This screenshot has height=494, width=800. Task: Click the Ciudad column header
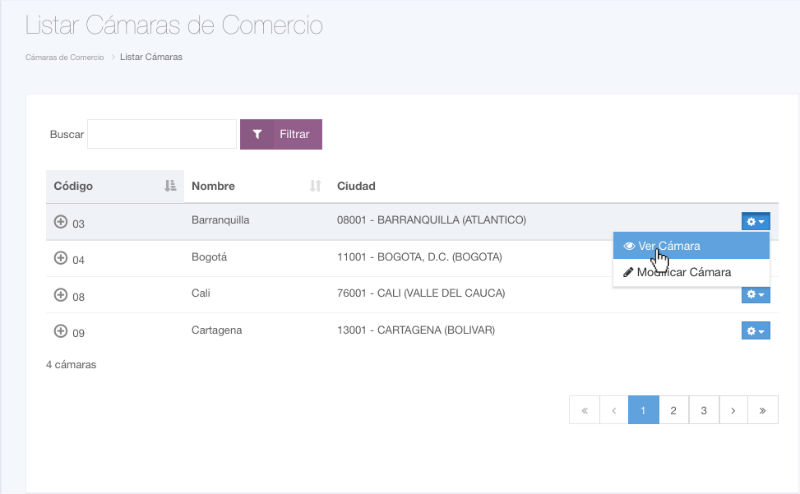tap(356, 186)
